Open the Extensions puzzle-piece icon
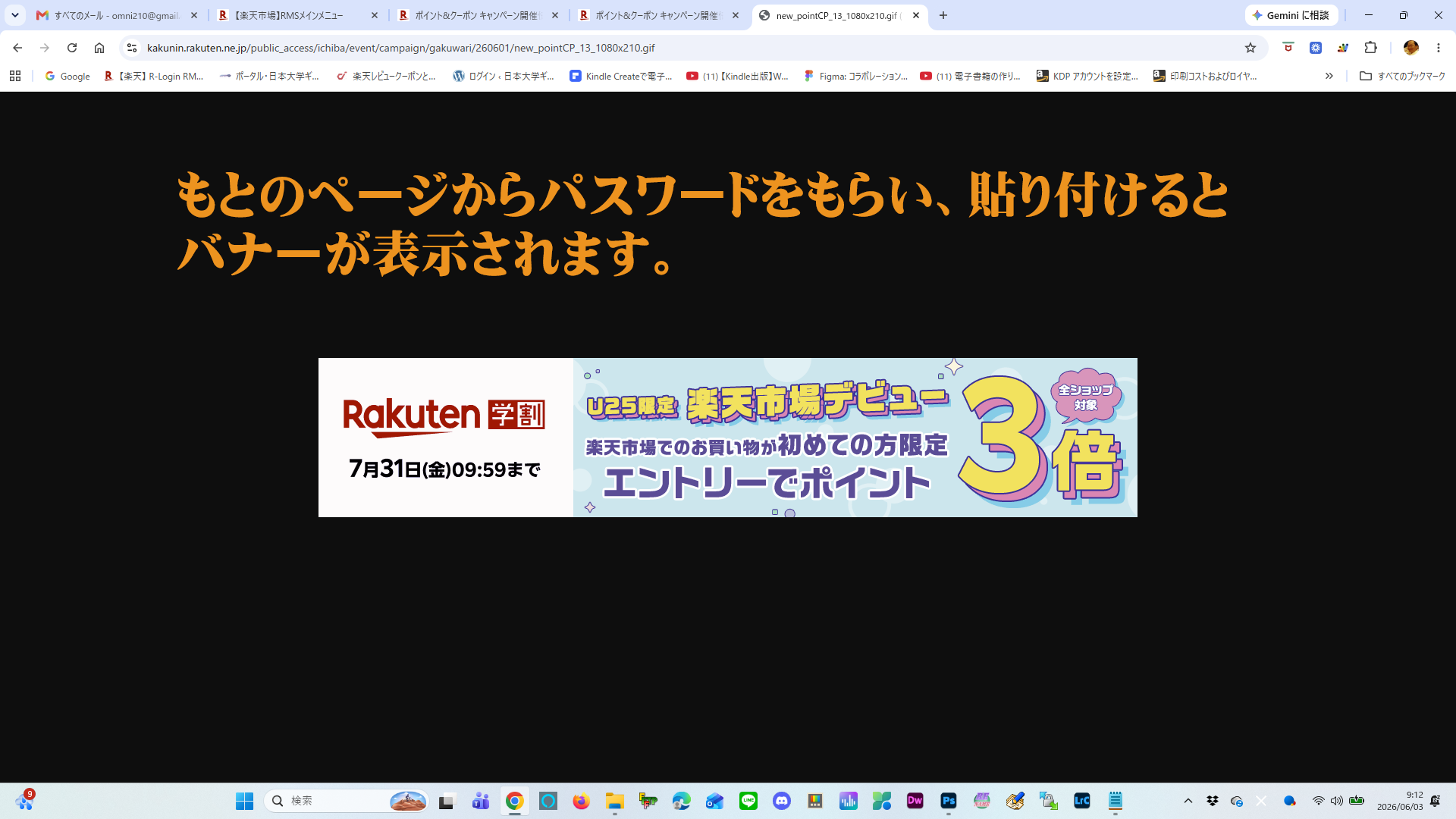This screenshot has height=819, width=1456. tap(1370, 48)
